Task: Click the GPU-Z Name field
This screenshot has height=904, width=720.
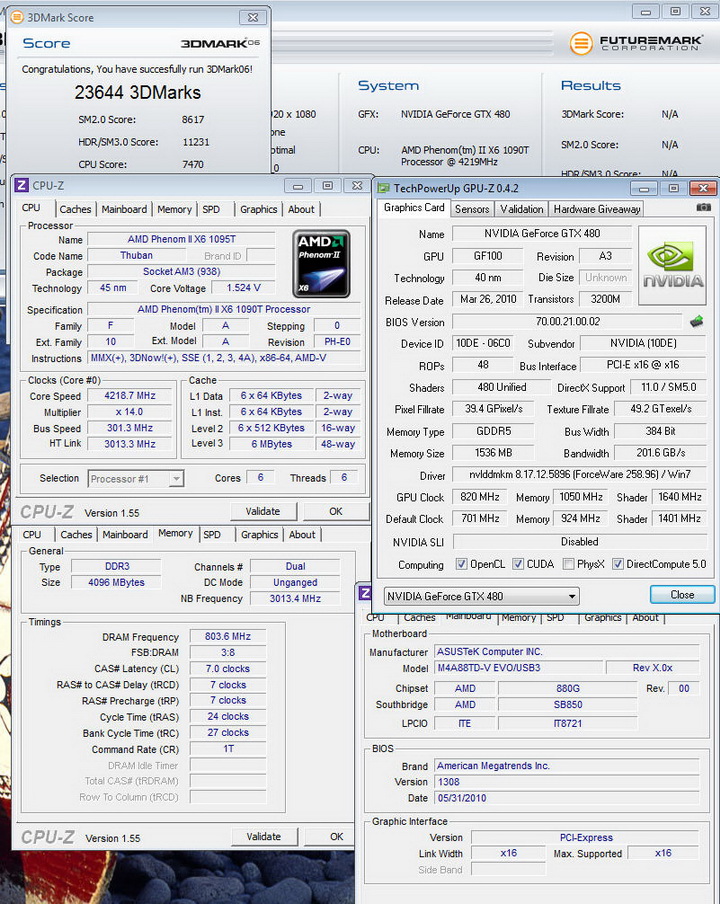Action: [x=542, y=233]
